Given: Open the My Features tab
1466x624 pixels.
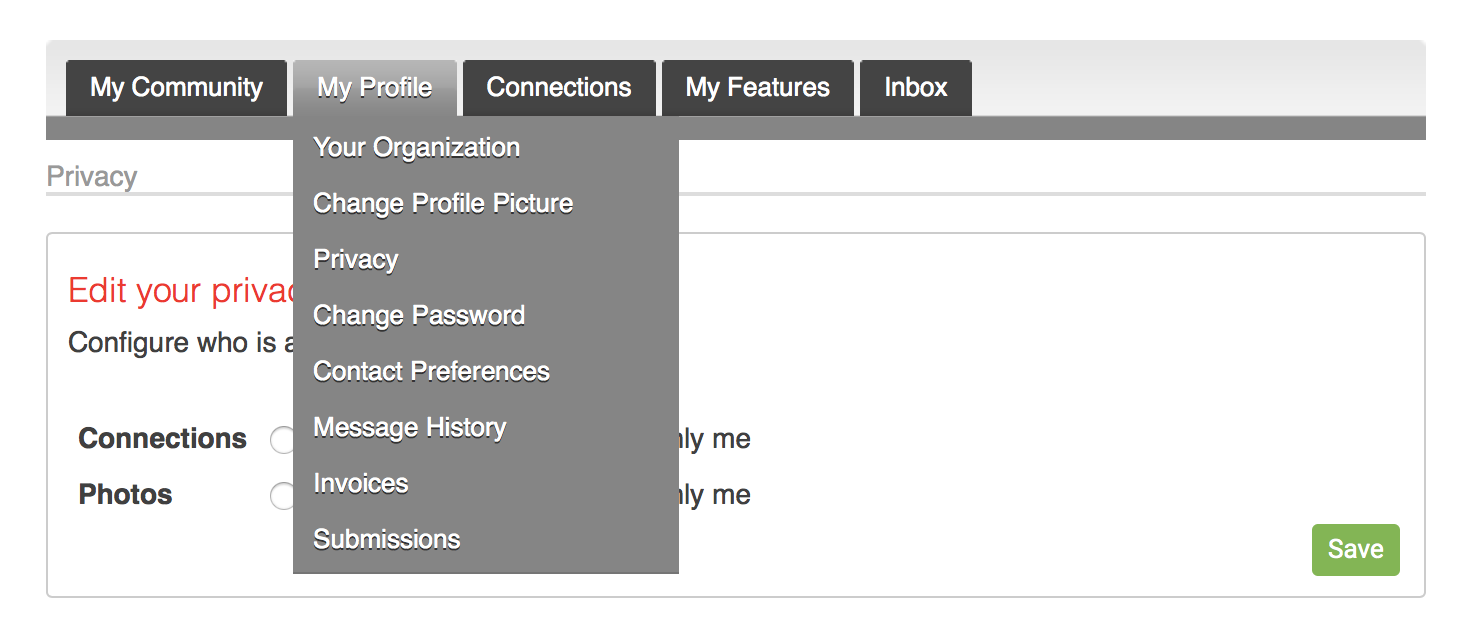Looking at the screenshot, I should (x=758, y=88).
